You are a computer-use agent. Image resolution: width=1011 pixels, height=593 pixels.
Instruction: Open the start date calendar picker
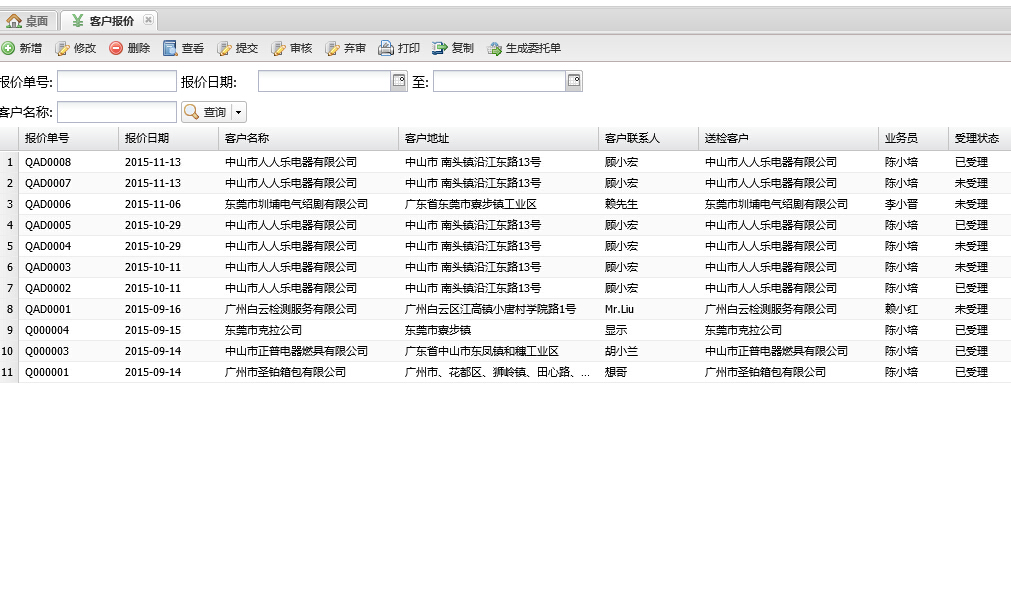point(399,82)
